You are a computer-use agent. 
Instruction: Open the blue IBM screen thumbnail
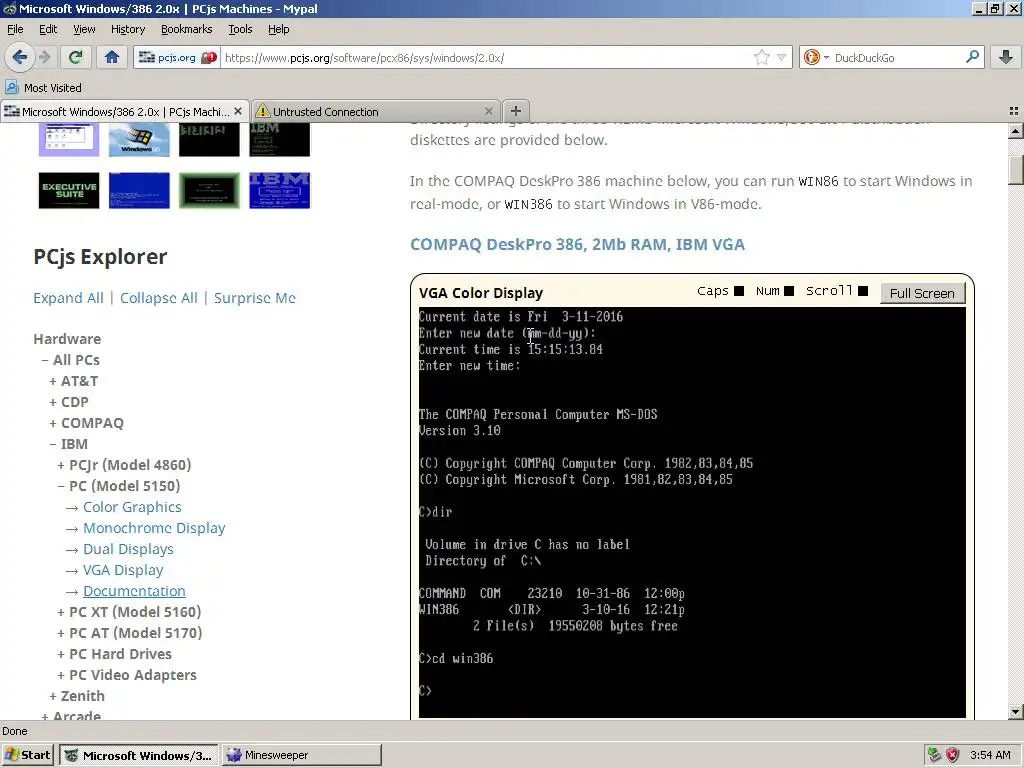click(280, 190)
